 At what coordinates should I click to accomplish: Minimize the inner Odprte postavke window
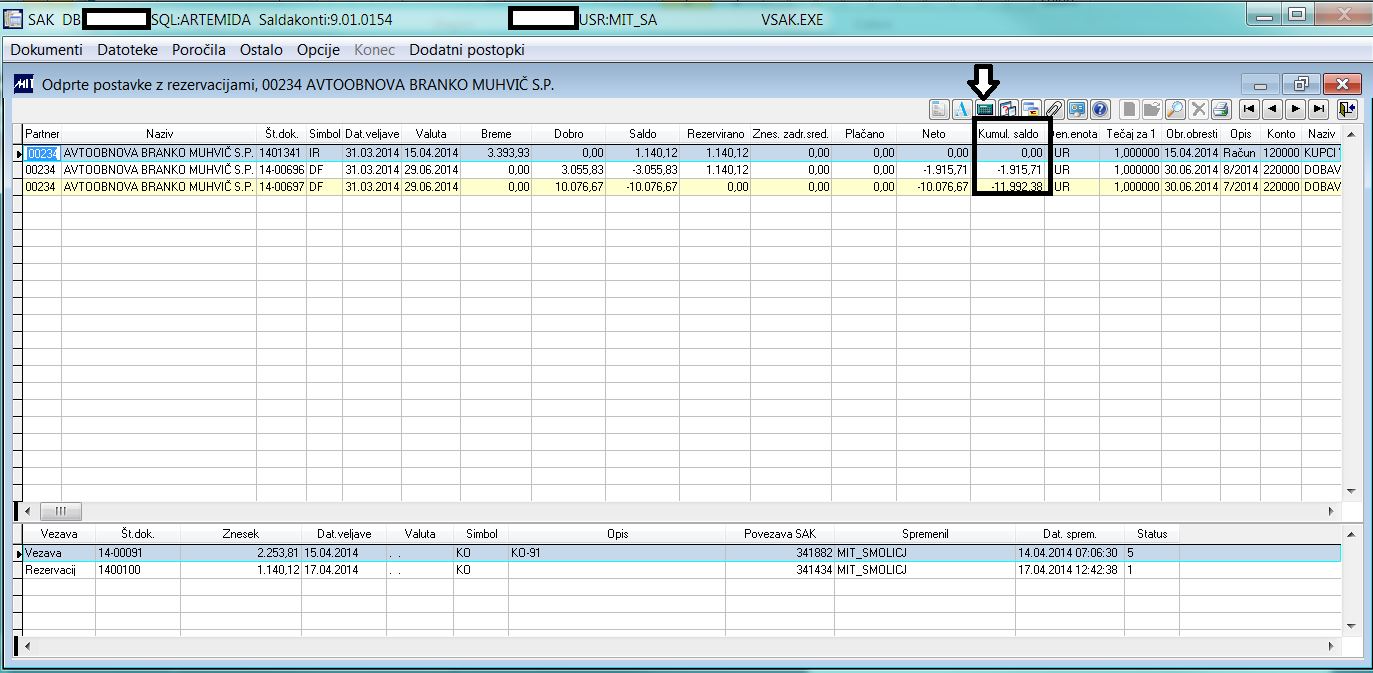1260,84
